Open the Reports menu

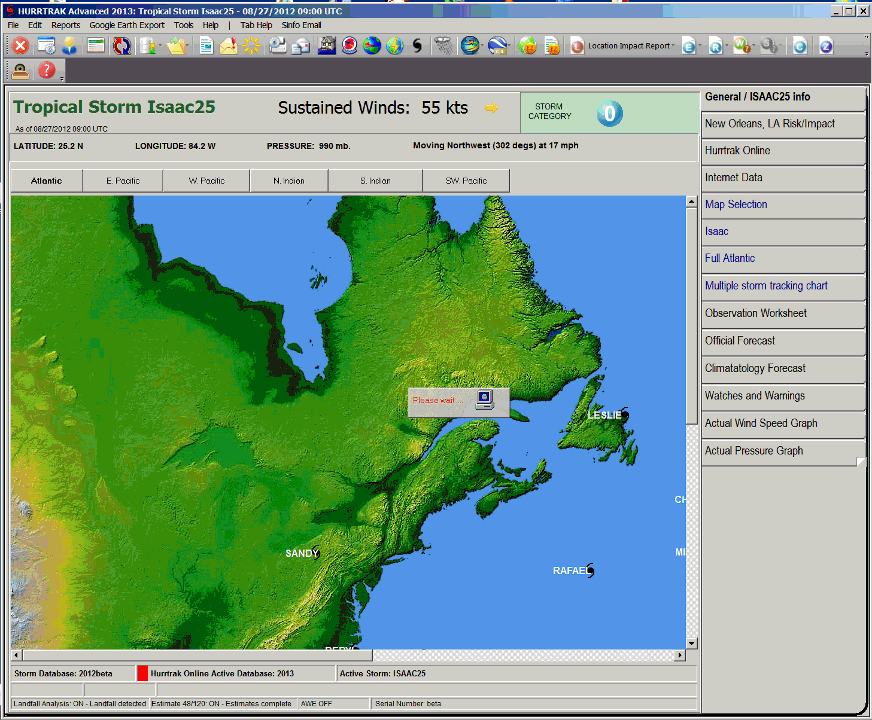pyautogui.click(x=66, y=25)
